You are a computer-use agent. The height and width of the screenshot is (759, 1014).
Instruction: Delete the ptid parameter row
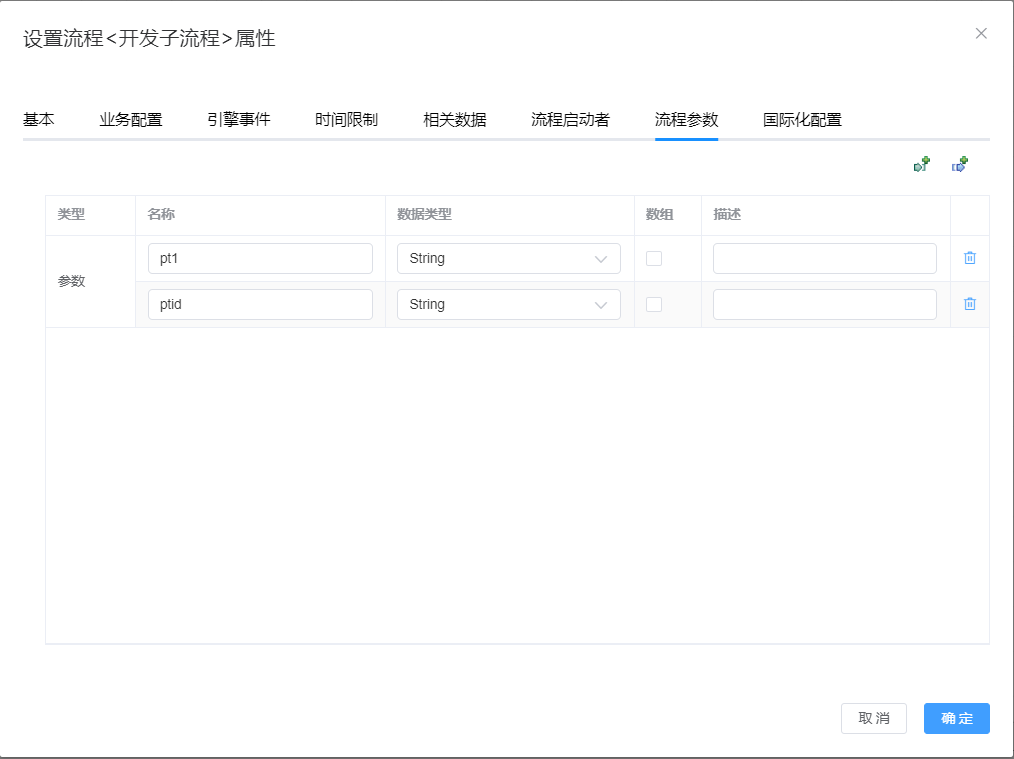coord(969,304)
